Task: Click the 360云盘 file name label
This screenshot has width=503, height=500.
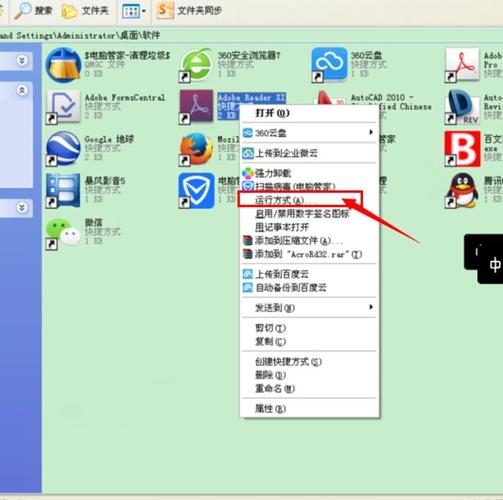Action: [366, 55]
